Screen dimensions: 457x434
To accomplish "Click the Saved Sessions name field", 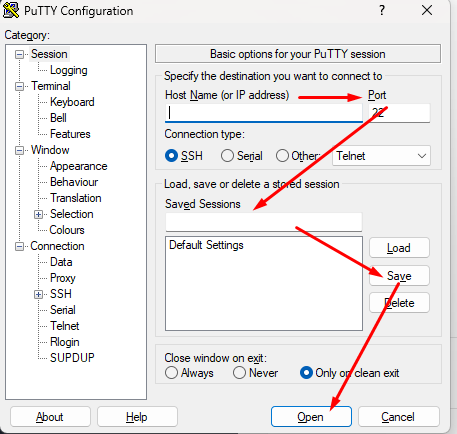I will coord(264,222).
